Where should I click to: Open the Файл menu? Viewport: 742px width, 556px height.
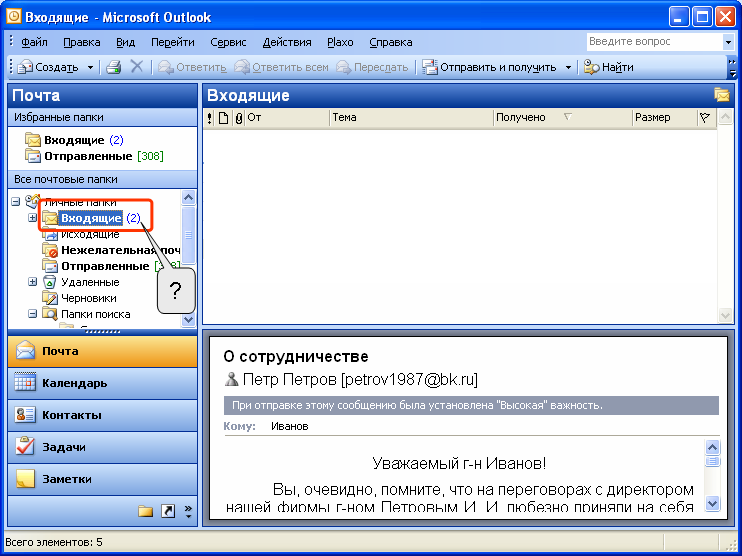[x=34, y=43]
